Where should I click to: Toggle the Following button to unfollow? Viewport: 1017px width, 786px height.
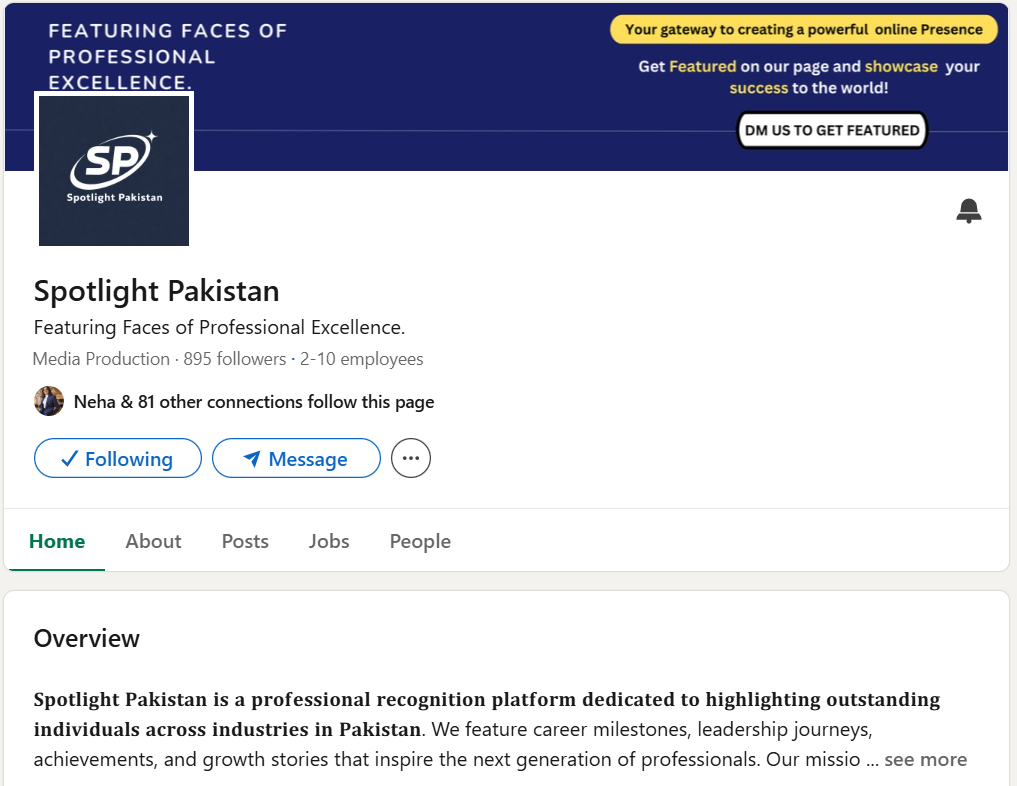tap(117, 458)
